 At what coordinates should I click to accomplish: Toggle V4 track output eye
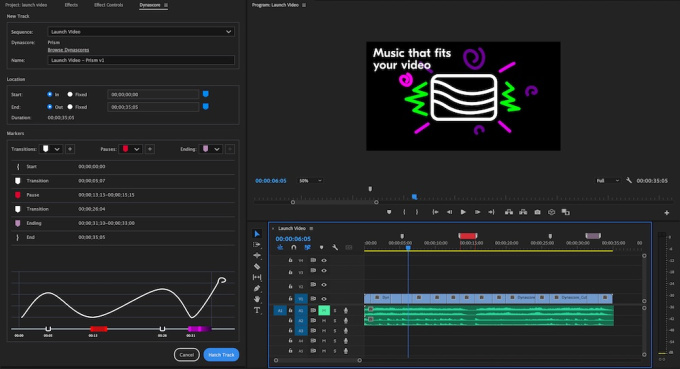tap(324, 260)
